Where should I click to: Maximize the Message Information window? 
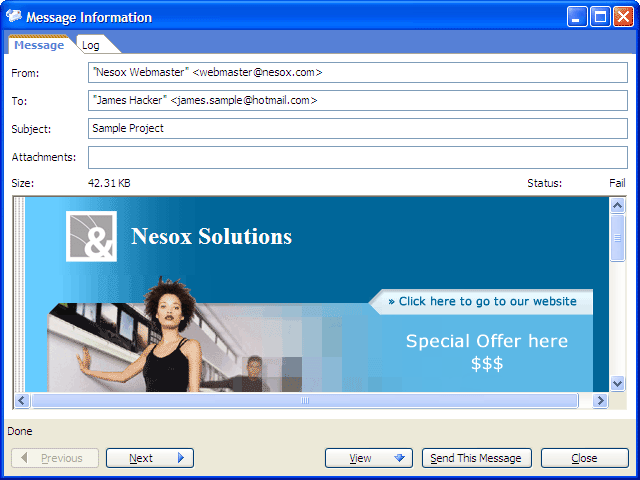[600, 17]
